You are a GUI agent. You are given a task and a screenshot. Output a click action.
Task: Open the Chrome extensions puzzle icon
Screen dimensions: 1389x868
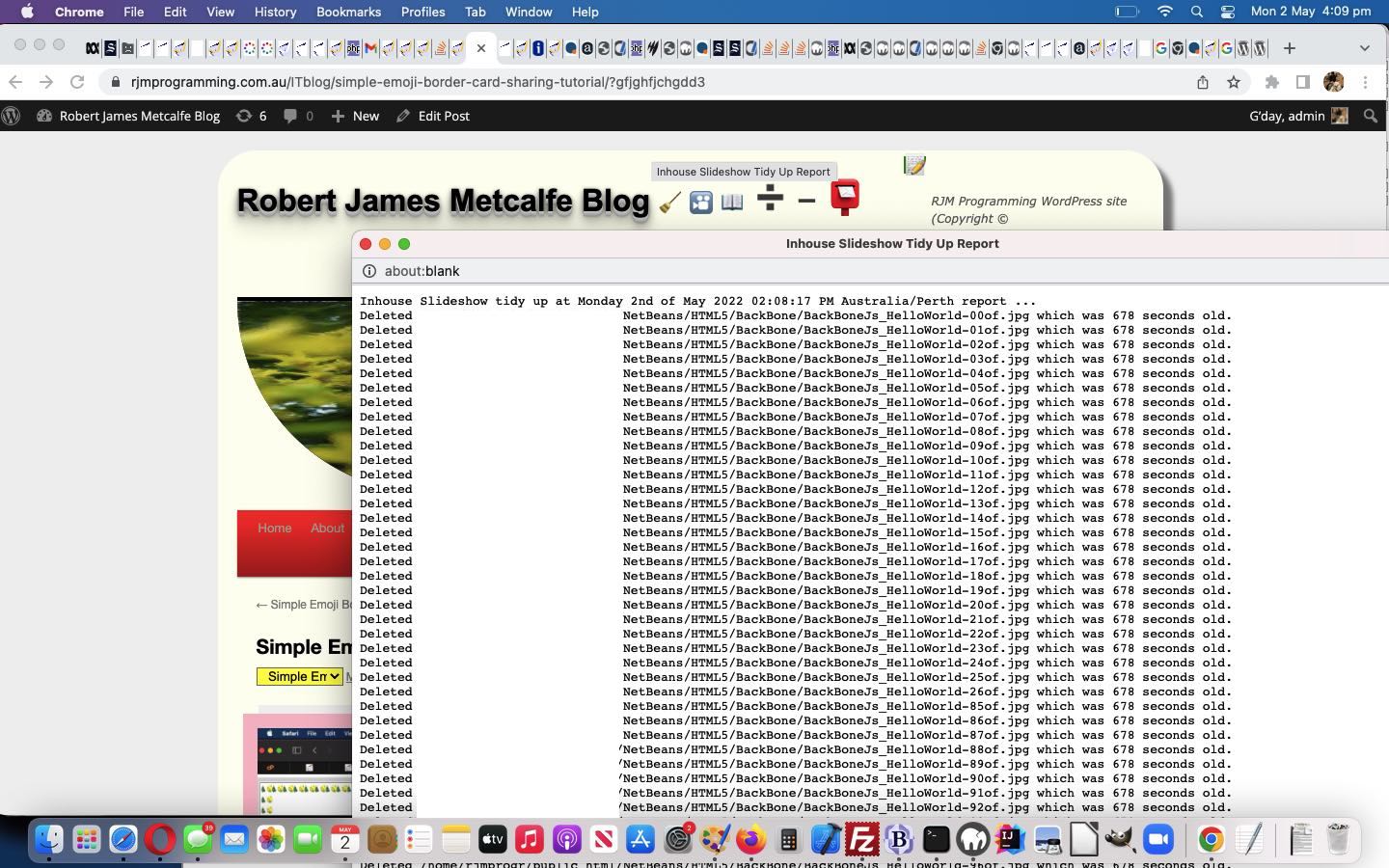coord(1272,82)
